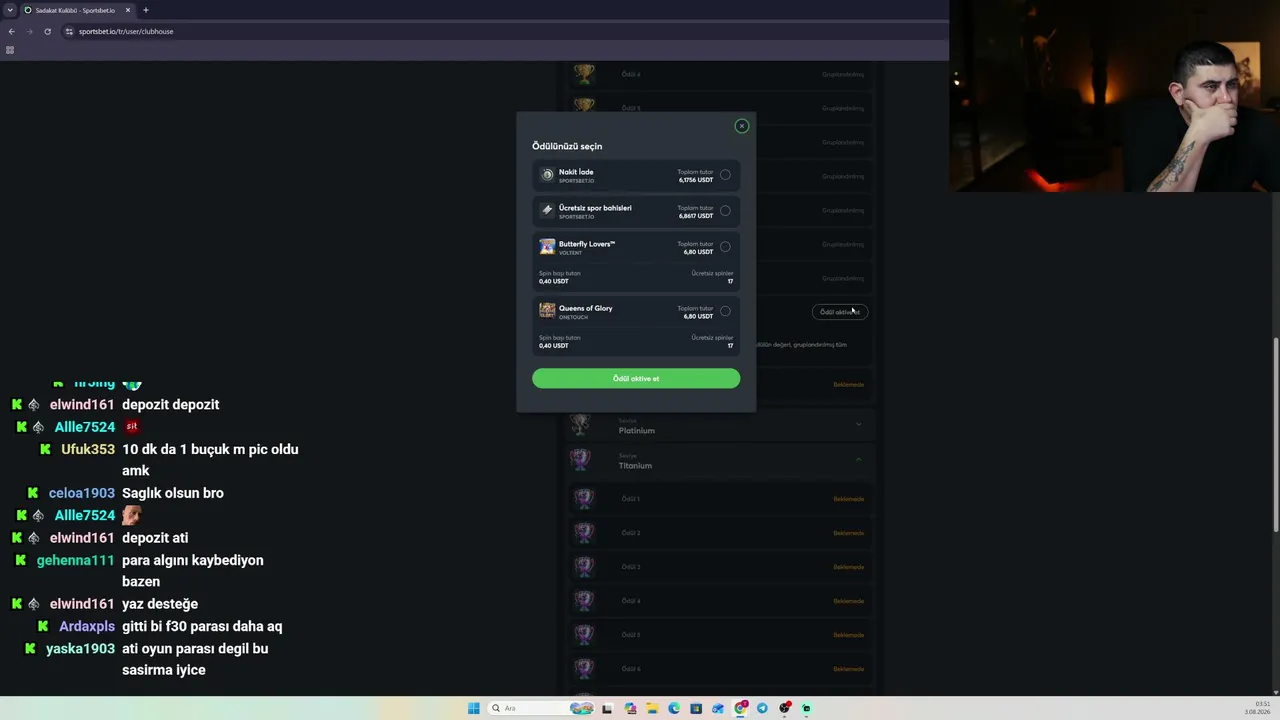This screenshot has height=720, width=1280.
Task: Close the Sadakat Kulübü browser tab
Action: [127, 10]
